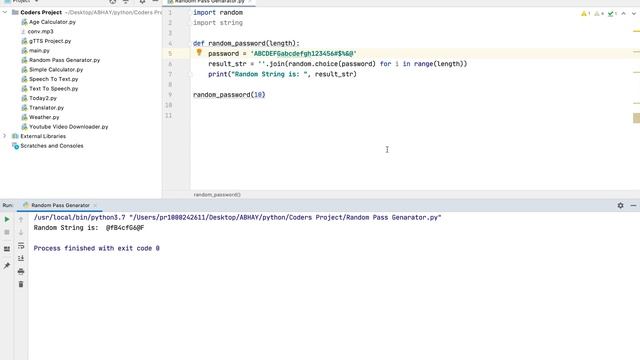Click the 'import string' code line
The width and height of the screenshot is (640, 360).
click(x=218, y=23)
